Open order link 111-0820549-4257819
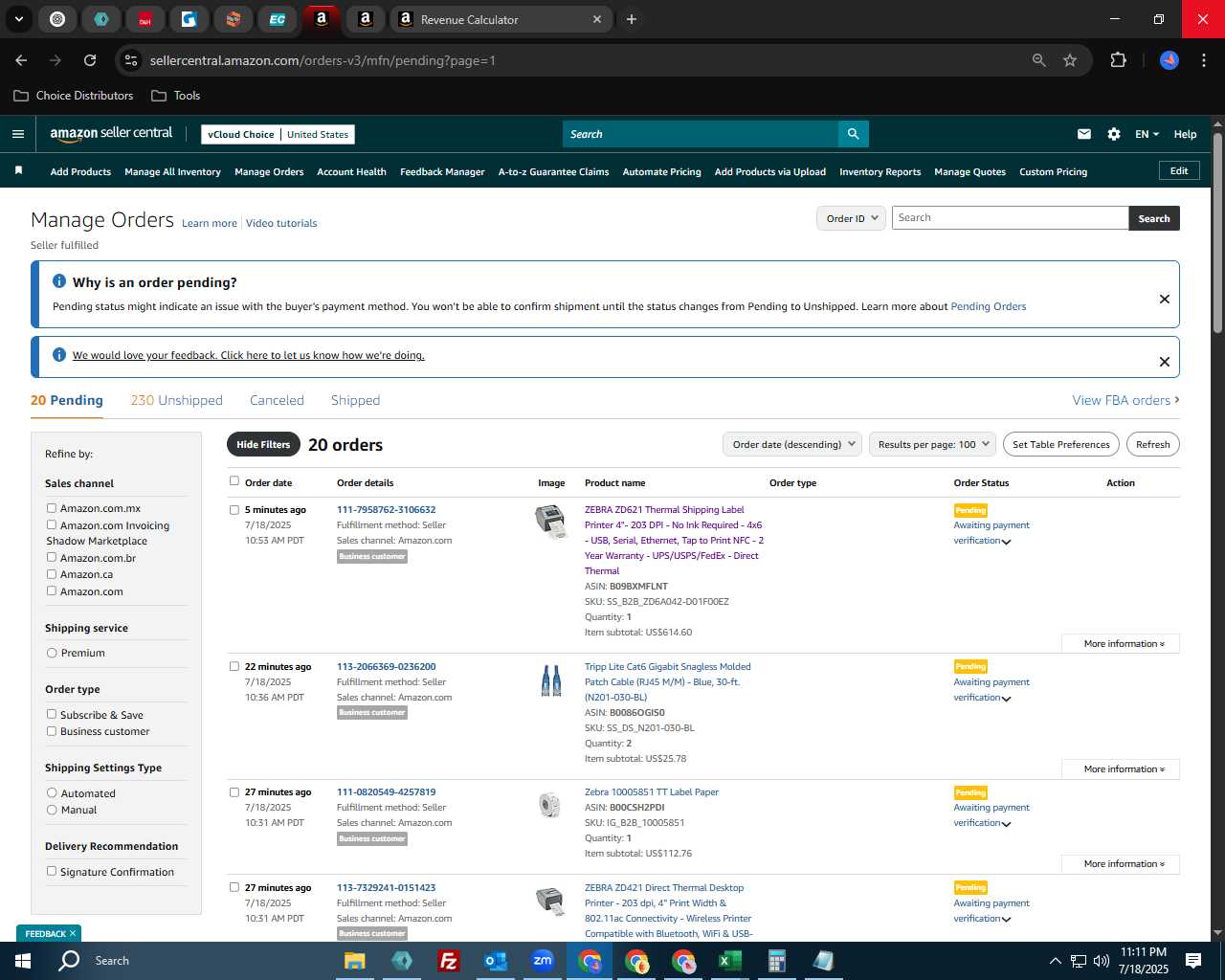The width and height of the screenshot is (1225, 980). pos(386,791)
